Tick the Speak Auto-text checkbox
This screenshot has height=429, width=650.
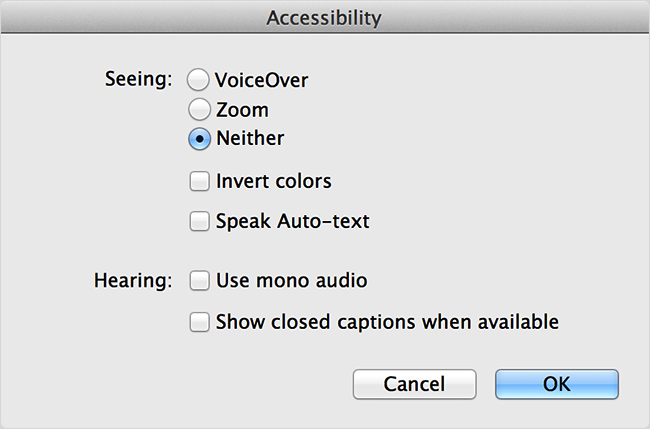pyautogui.click(x=200, y=221)
